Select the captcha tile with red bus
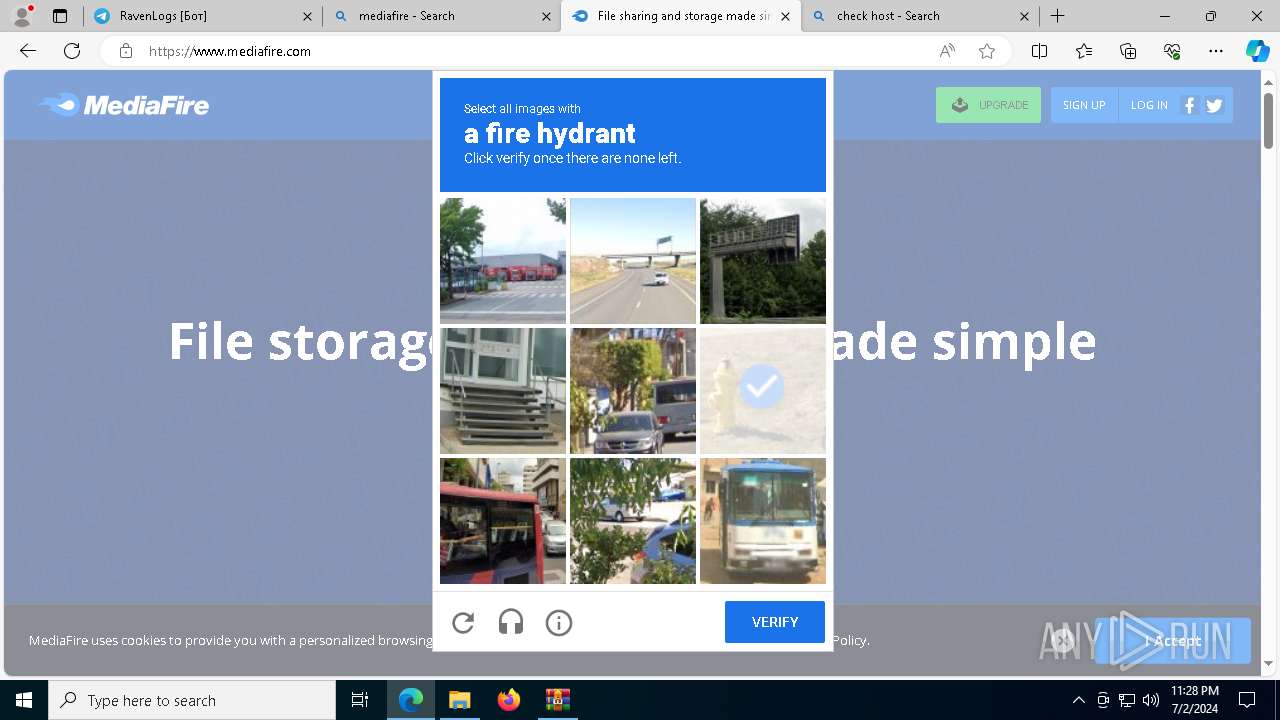Viewport: 1280px width, 720px height. tap(503, 521)
